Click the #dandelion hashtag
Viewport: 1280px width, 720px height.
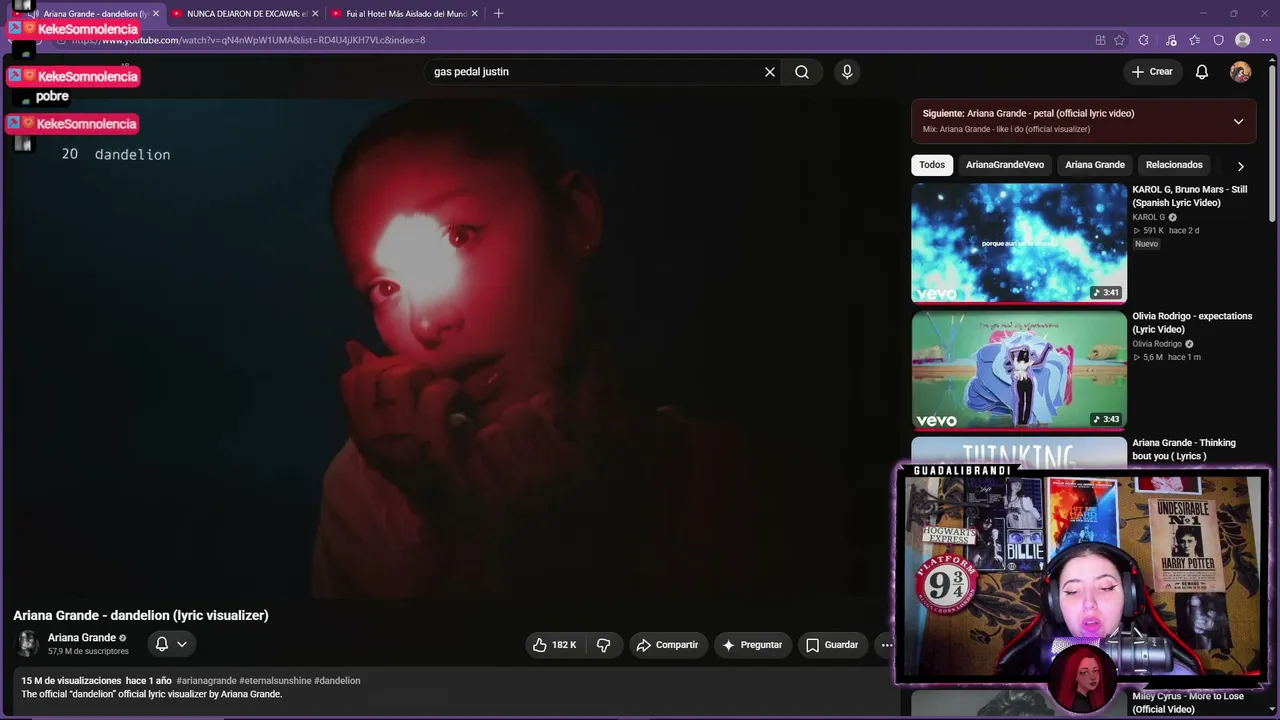click(x=337, y=681)
